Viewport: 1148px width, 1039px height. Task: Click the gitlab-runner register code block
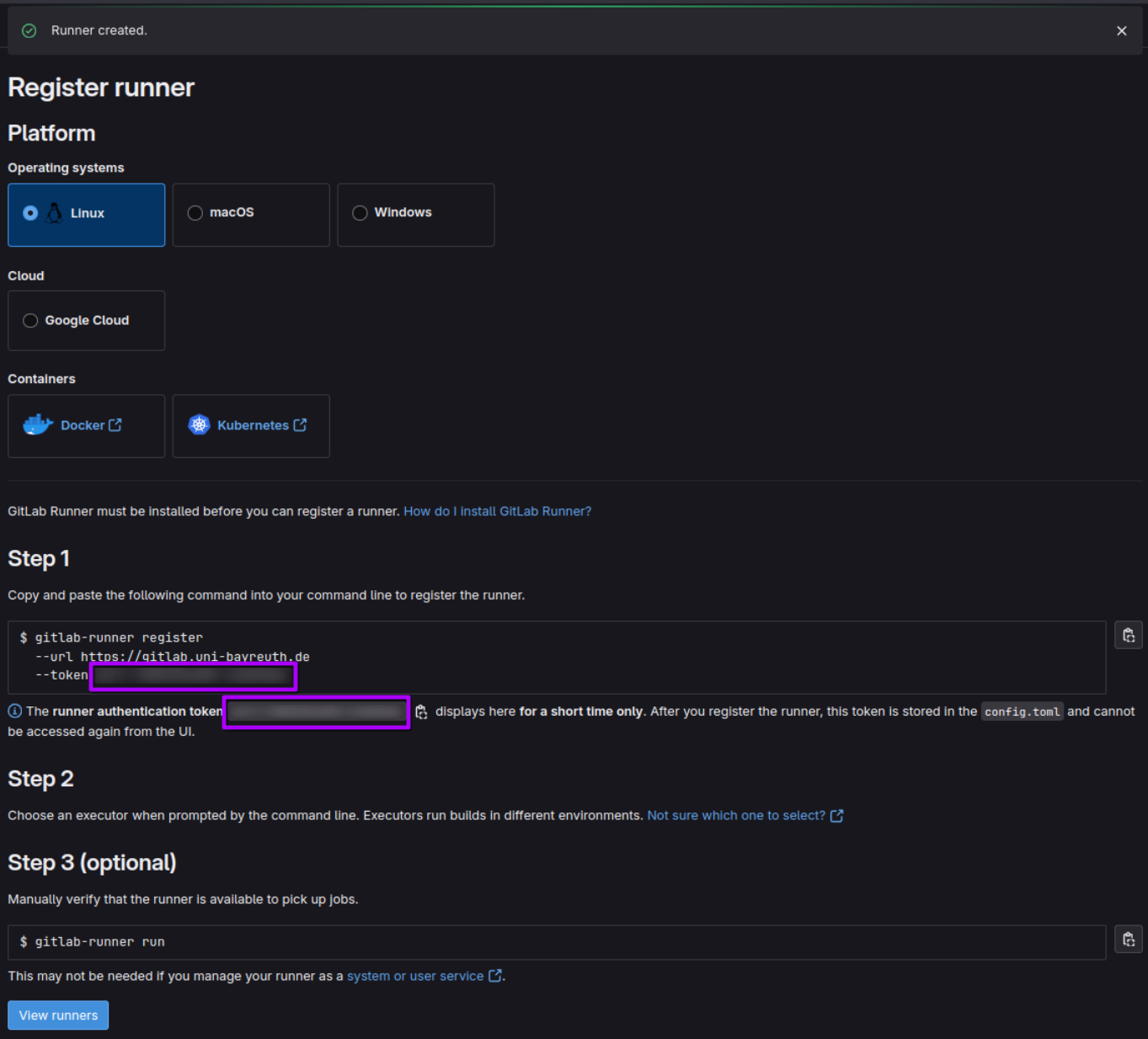click(x=557, y=658)
